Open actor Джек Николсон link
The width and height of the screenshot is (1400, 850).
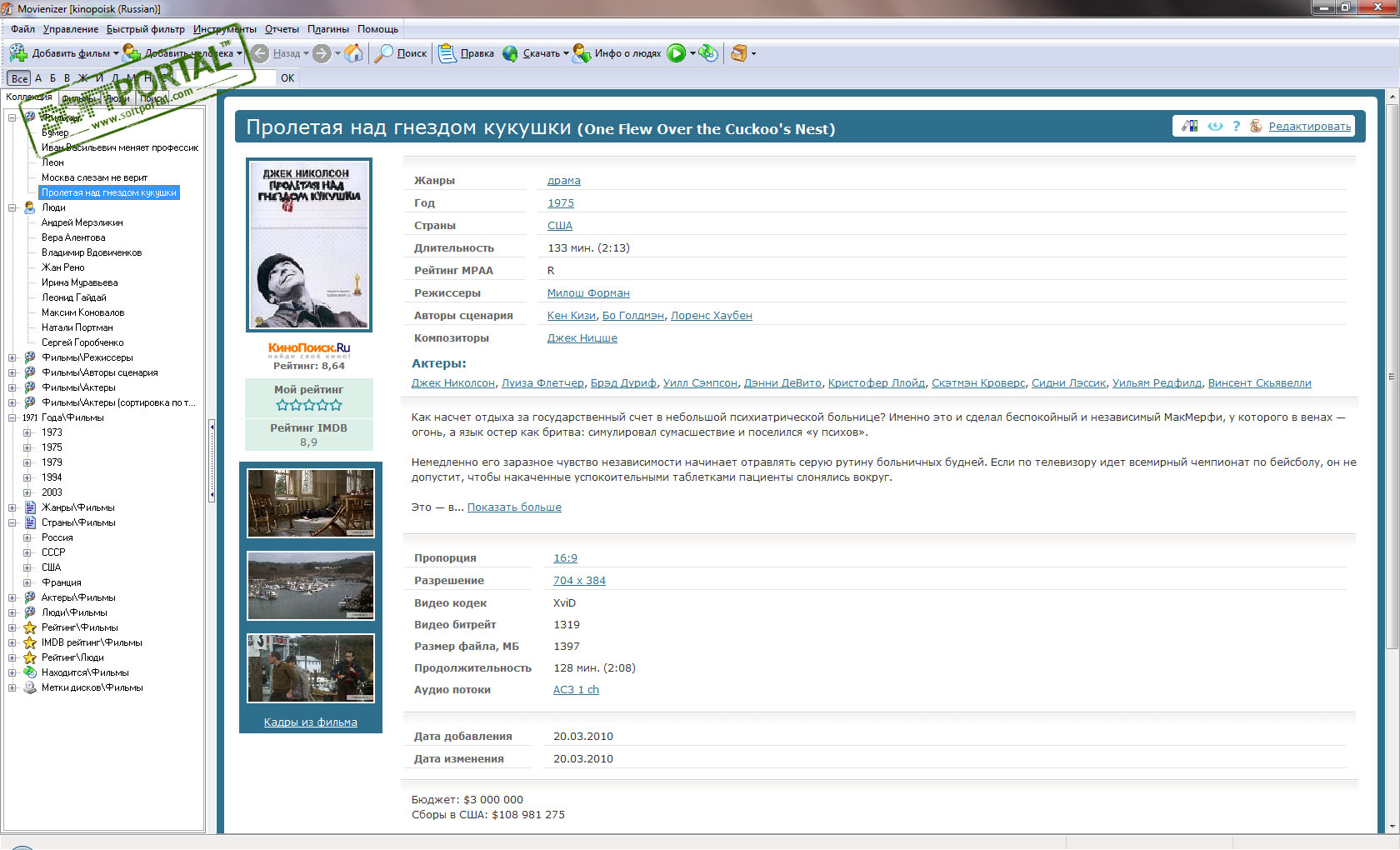click(453, 383)
